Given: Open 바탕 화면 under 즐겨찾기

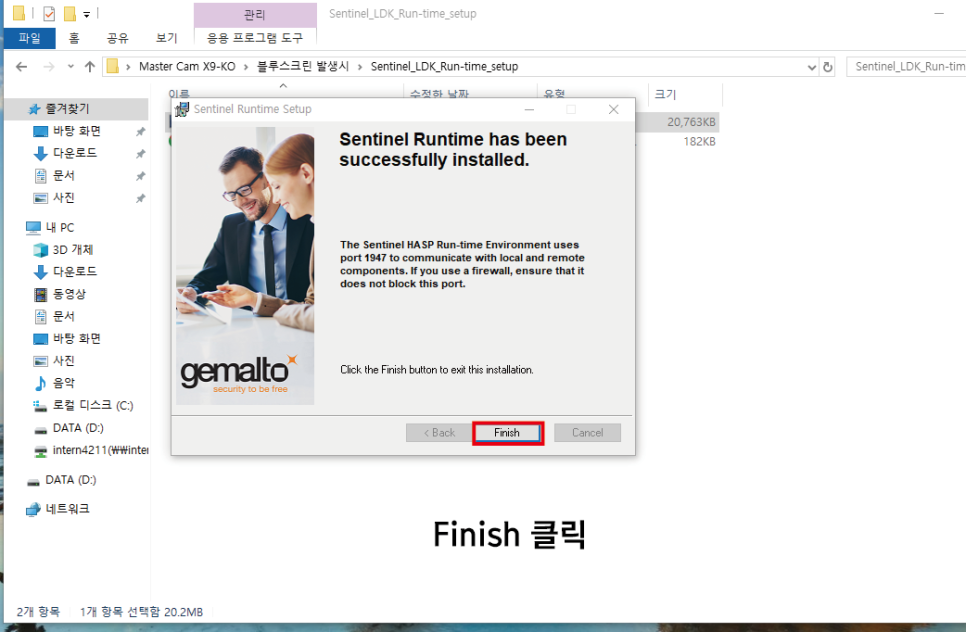Looking at the screenshot, I should coord(77,131).
